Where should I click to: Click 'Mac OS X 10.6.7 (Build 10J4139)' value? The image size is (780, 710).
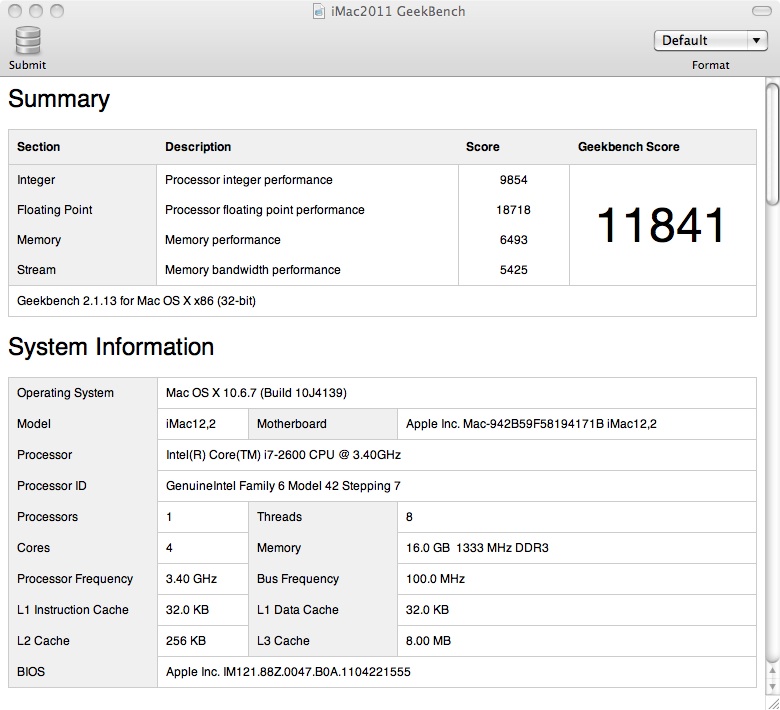(x=256, y=393)
